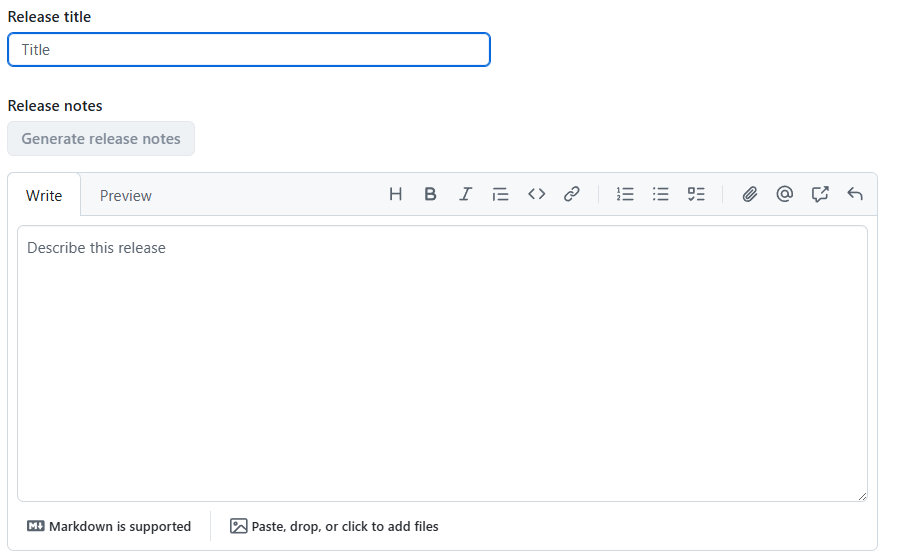
Task: Insert an unordered bullet list
Action: pyautogui.click(x=660, y=194)
